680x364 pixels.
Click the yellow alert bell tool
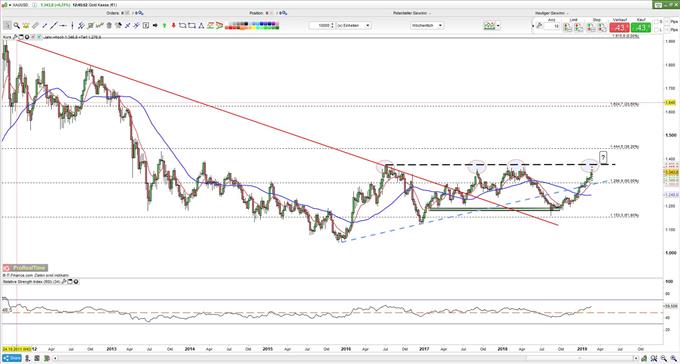(x=26, y=25)
